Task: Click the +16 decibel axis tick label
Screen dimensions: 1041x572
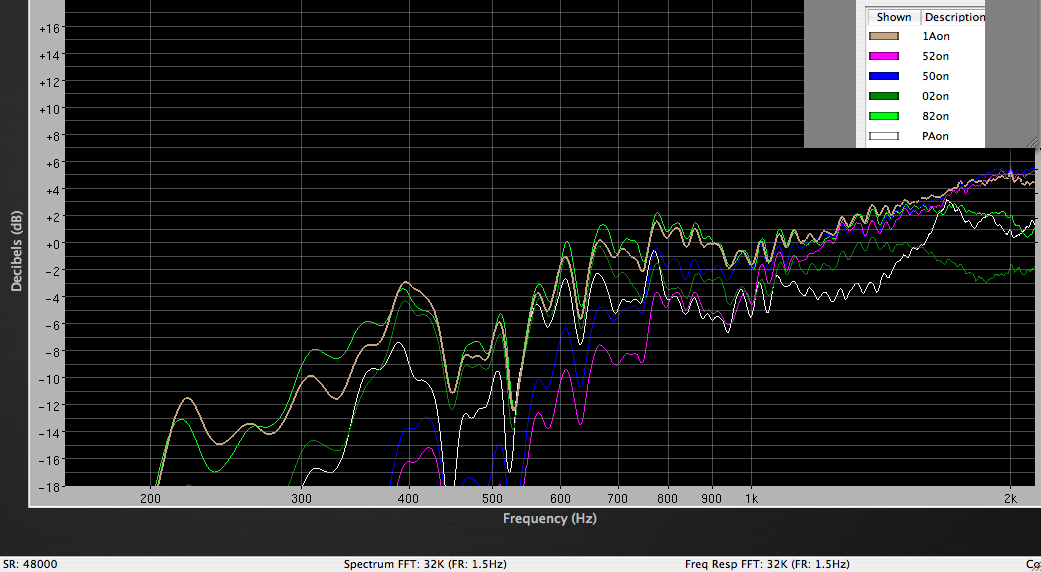Action: [x=50, y=28]
